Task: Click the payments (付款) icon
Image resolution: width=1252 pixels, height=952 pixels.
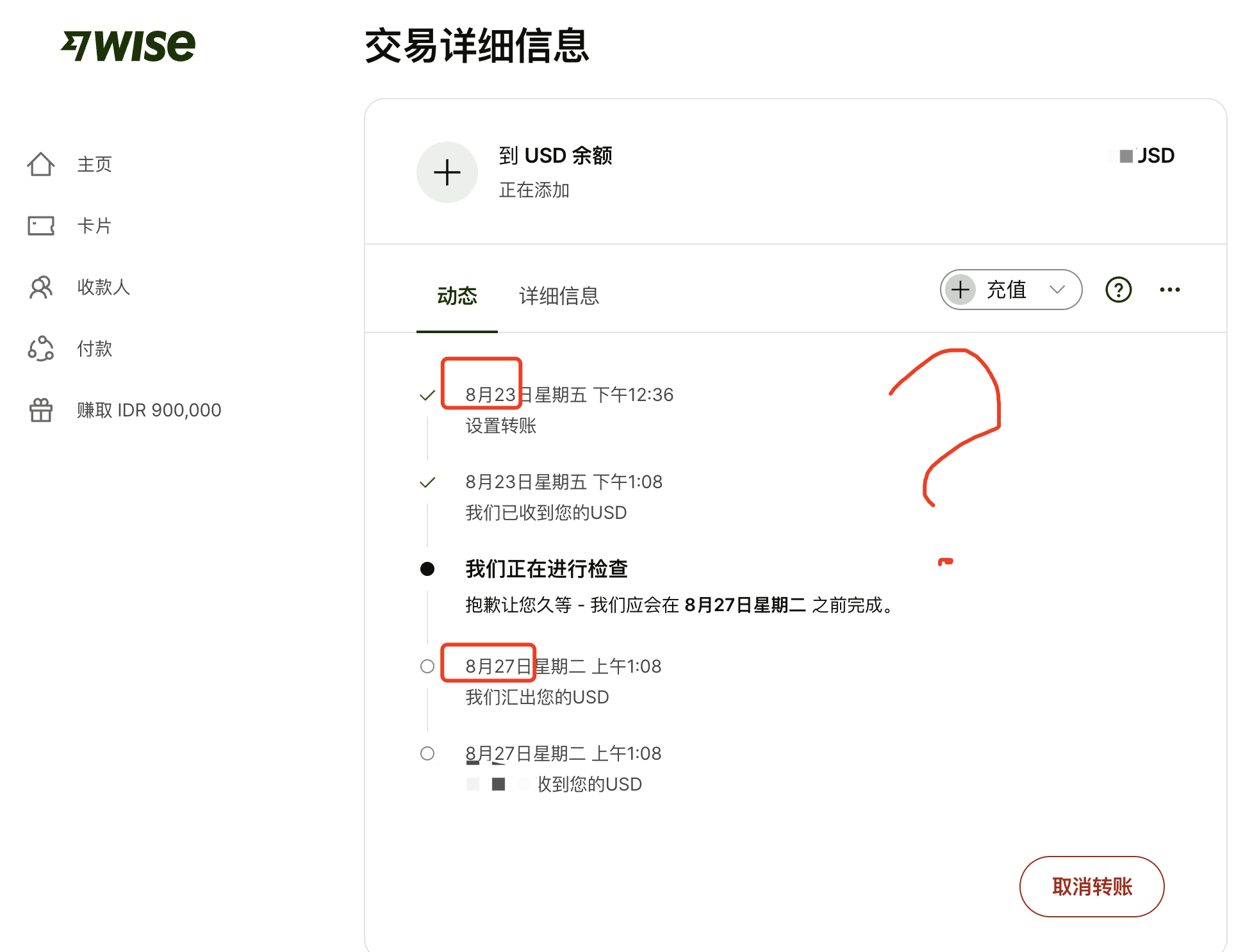Action: coord(41,349)
